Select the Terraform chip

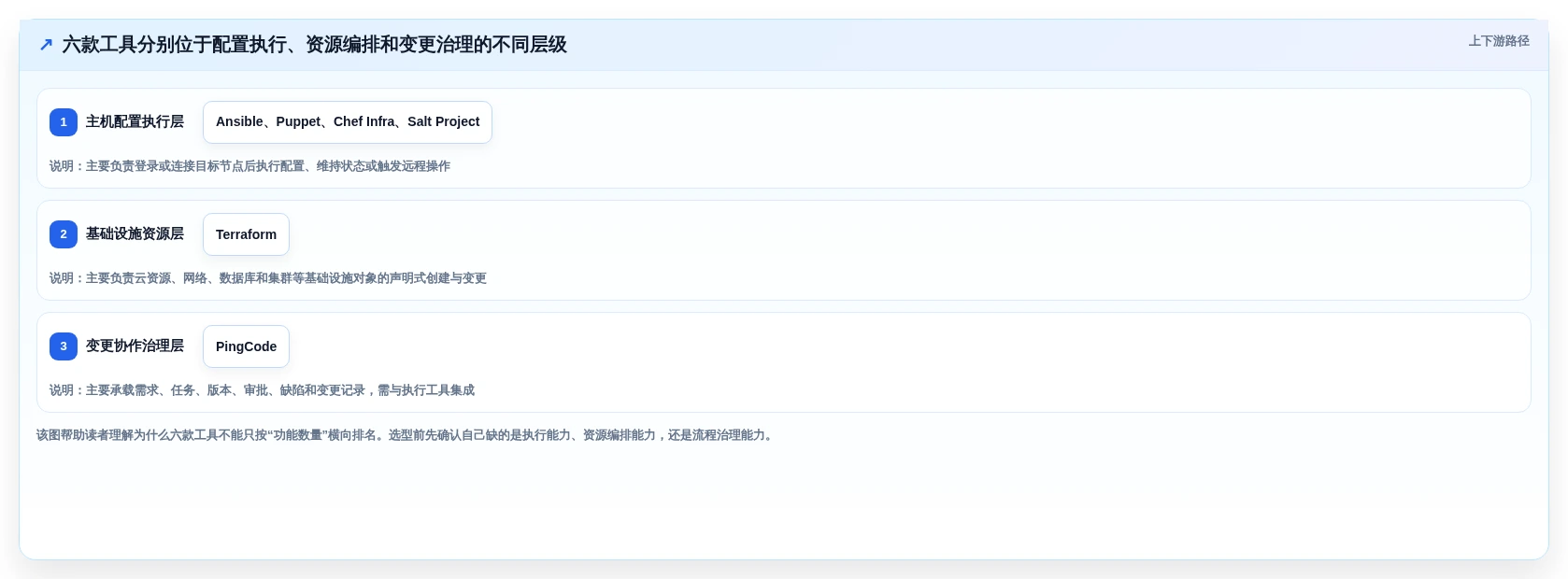click(246, 234)
